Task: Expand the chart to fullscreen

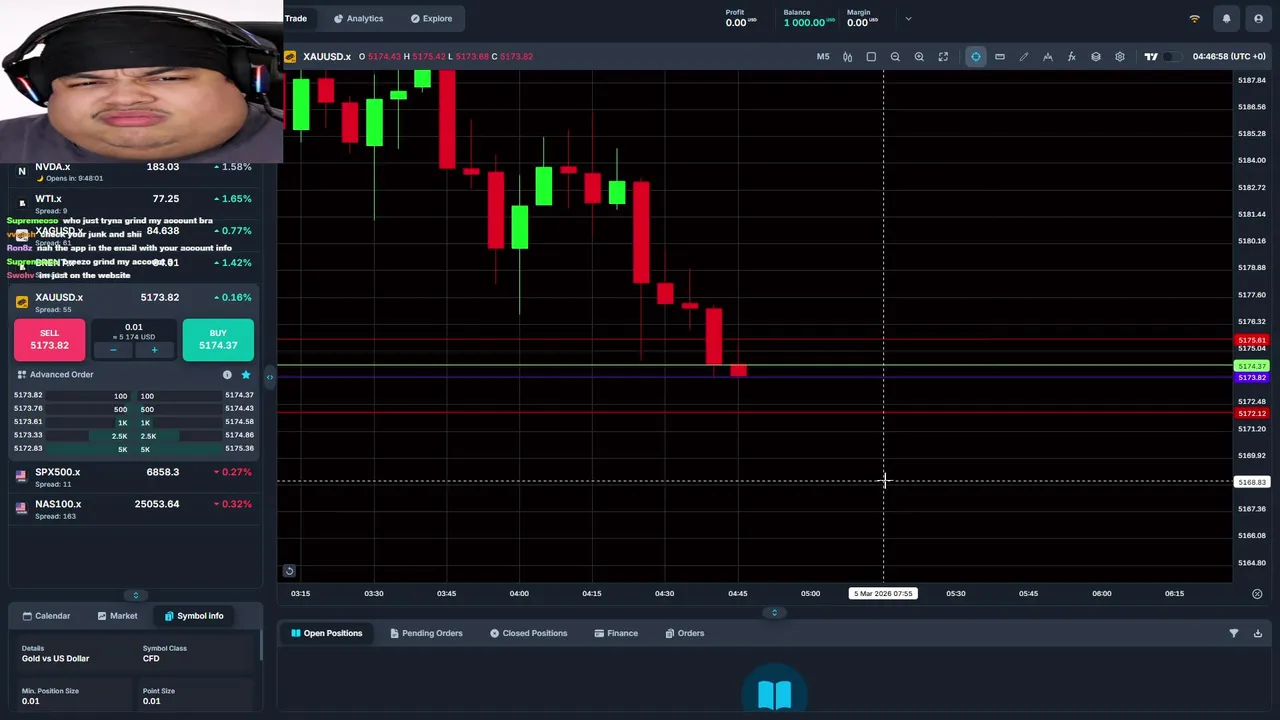Action: click(x=943, y=57)
